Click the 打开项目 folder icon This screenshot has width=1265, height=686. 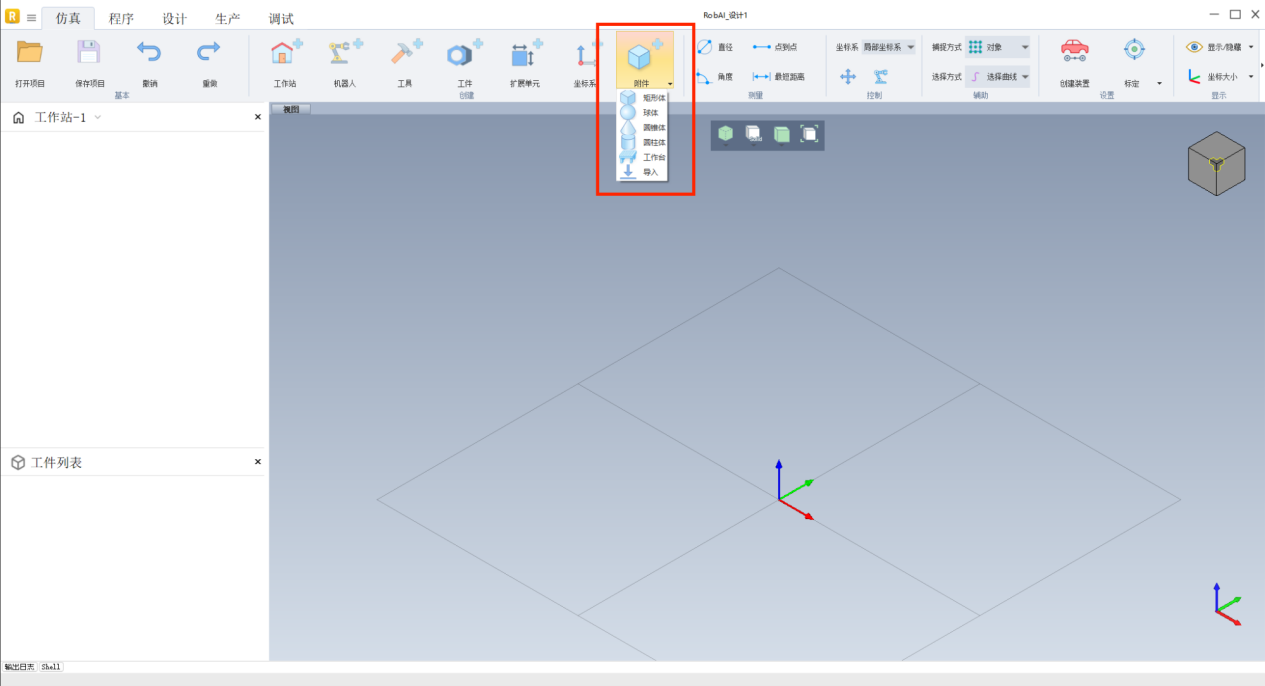pos(30,53)
